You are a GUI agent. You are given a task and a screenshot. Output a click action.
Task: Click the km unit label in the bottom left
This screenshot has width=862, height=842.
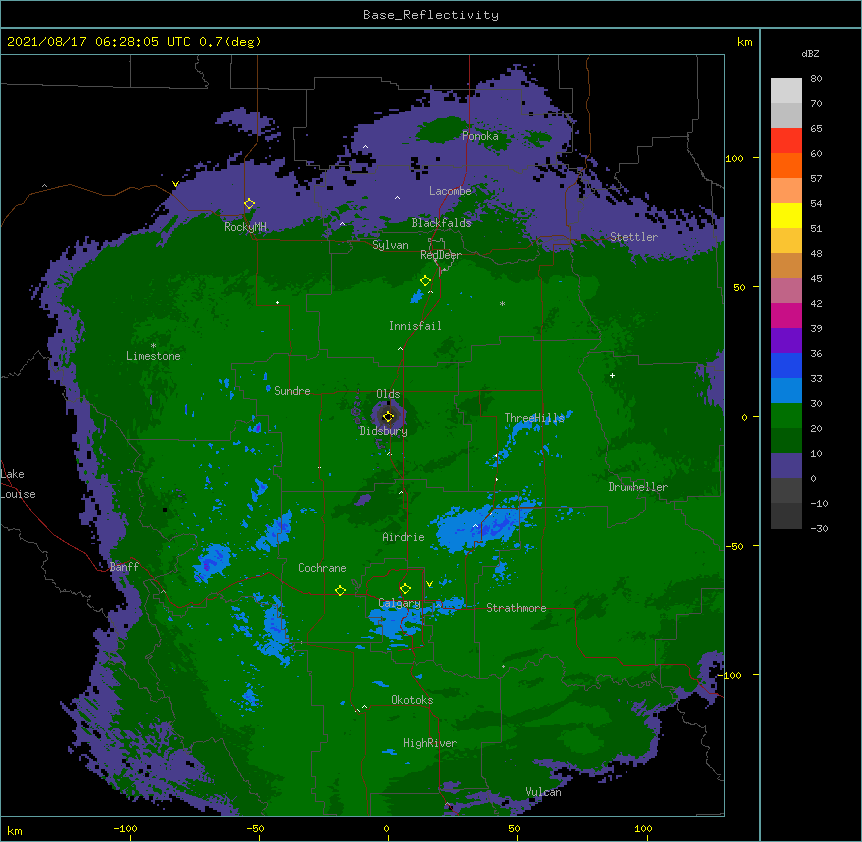pyautogui.click(x=15, y=830)
